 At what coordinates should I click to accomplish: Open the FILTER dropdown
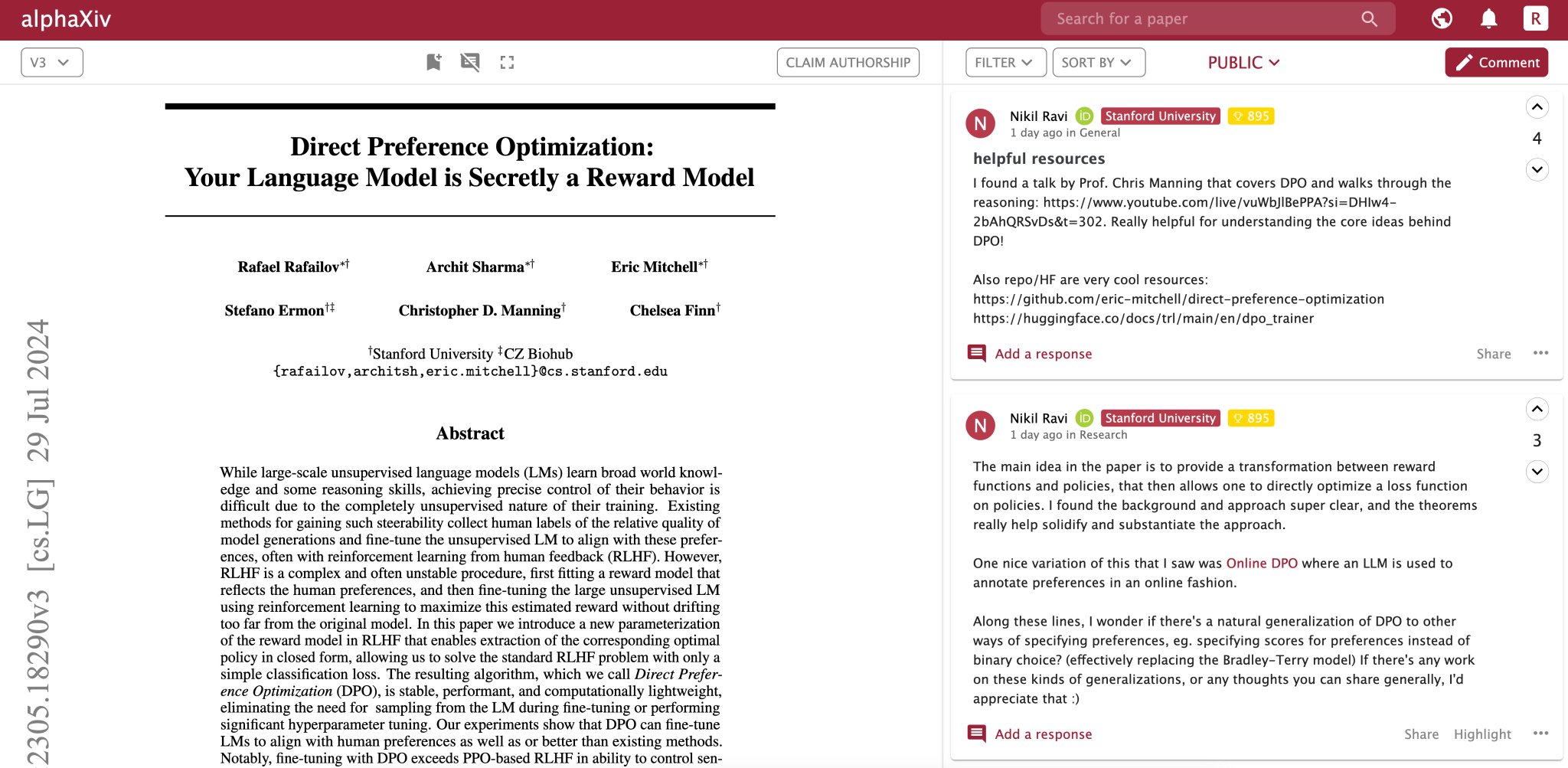[x=1005, y=63]
